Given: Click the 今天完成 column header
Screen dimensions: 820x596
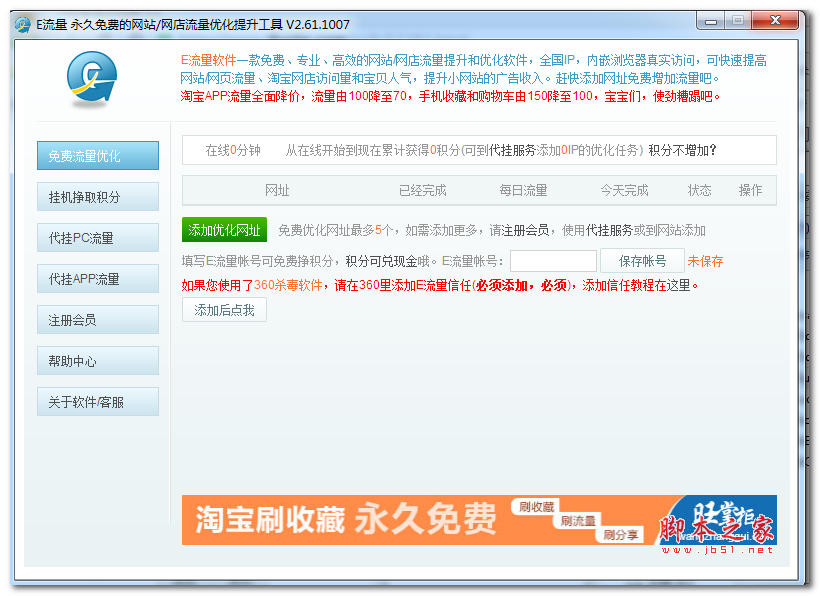Looking at the screenshot, I should click(x=624, y=190).
